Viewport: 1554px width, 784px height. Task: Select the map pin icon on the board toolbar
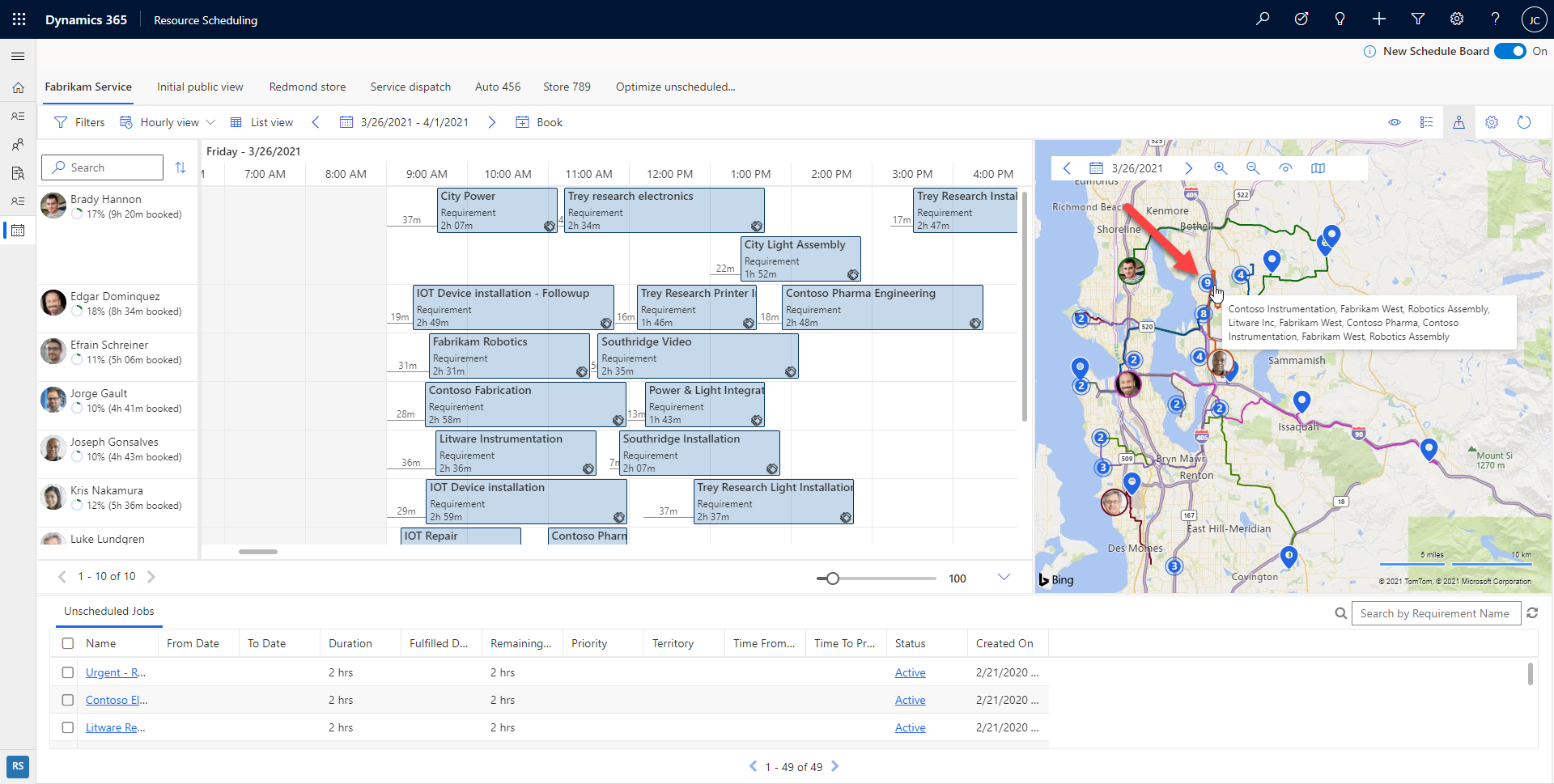(x=1459, y=122)
